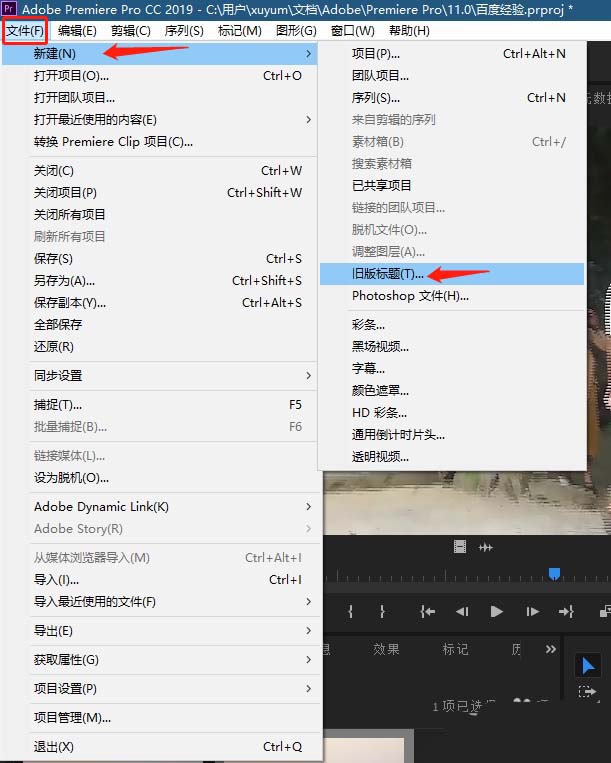Step forward one frame
Screen dimensions: 611x763
(x=532, y=611)
